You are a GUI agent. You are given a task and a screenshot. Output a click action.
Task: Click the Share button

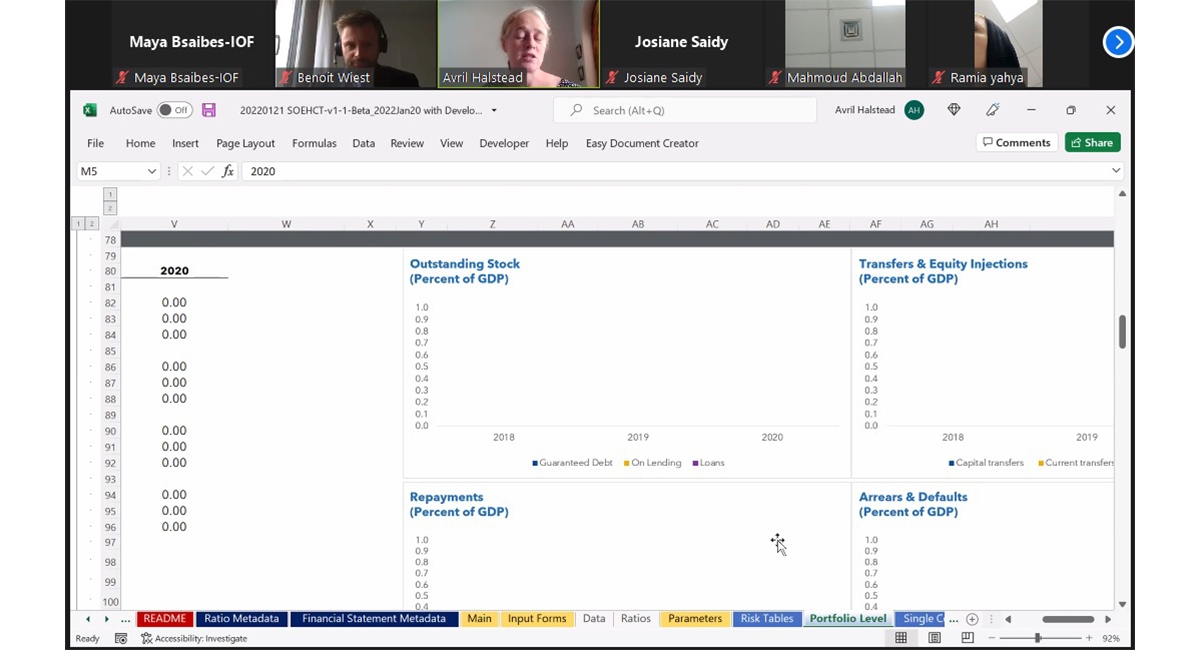point(1092,143)
